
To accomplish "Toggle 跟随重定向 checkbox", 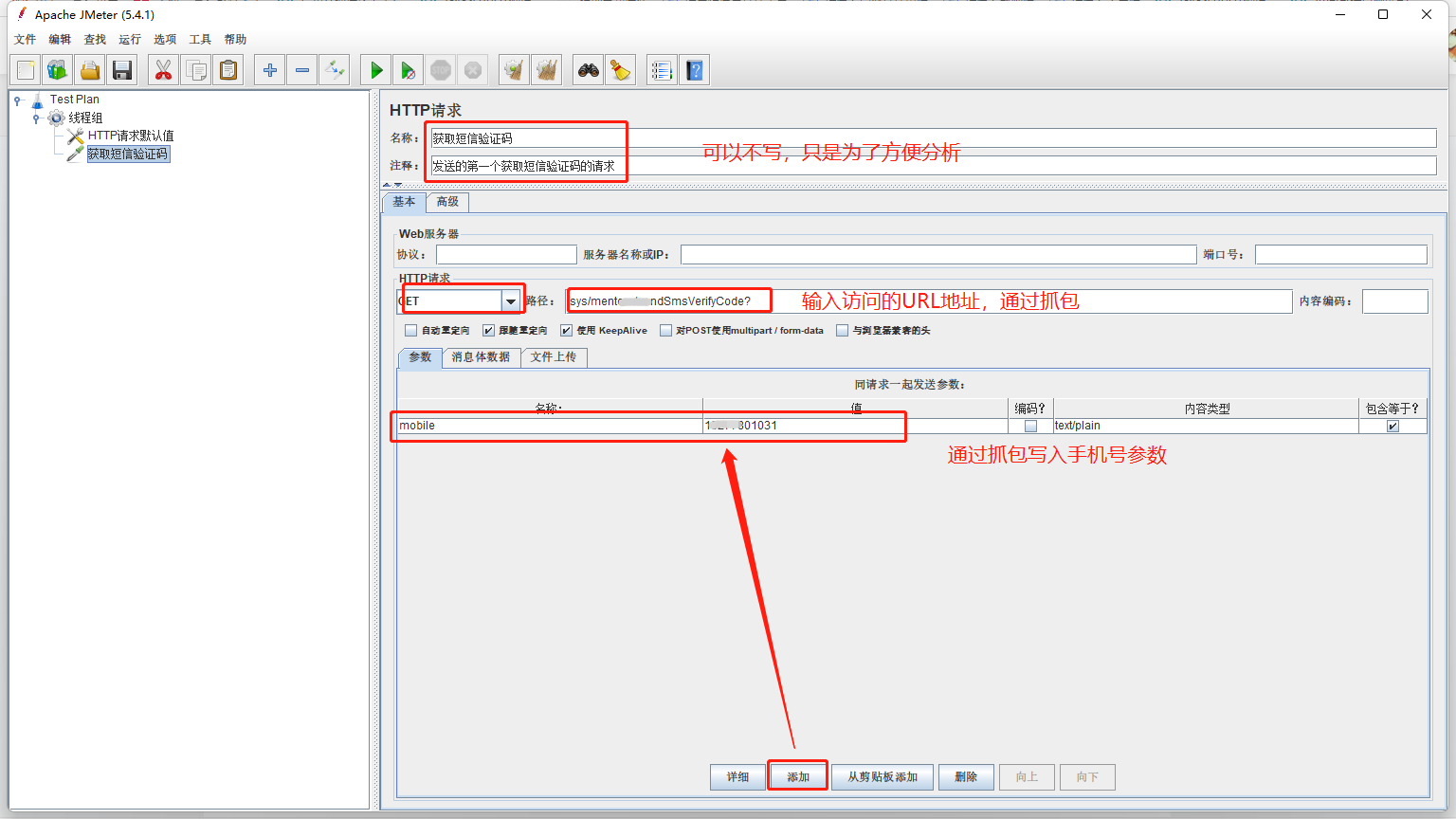I will click(488, 331).
